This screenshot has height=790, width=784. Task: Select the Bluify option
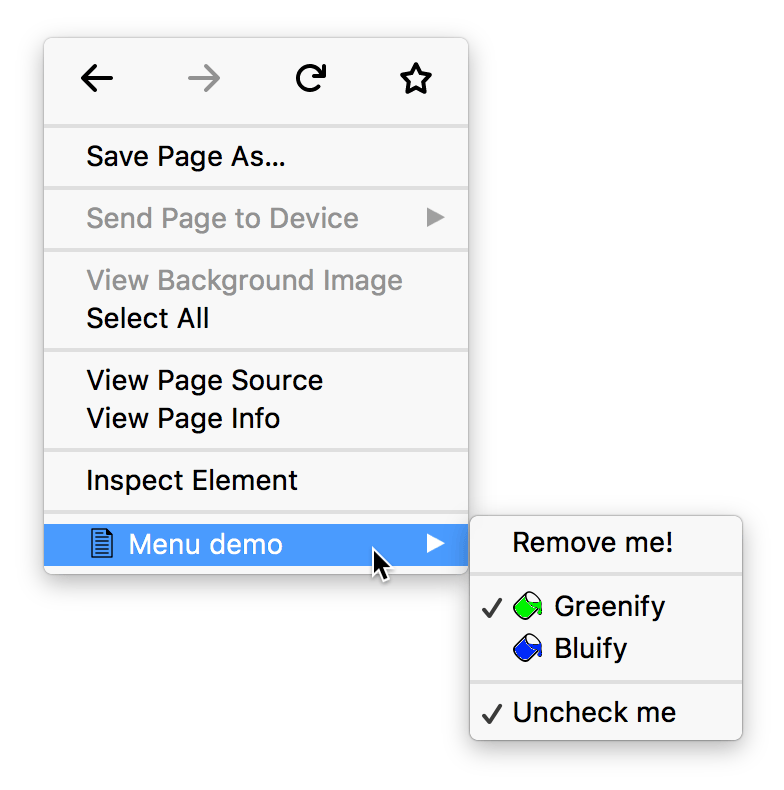(x=590, y=649)
